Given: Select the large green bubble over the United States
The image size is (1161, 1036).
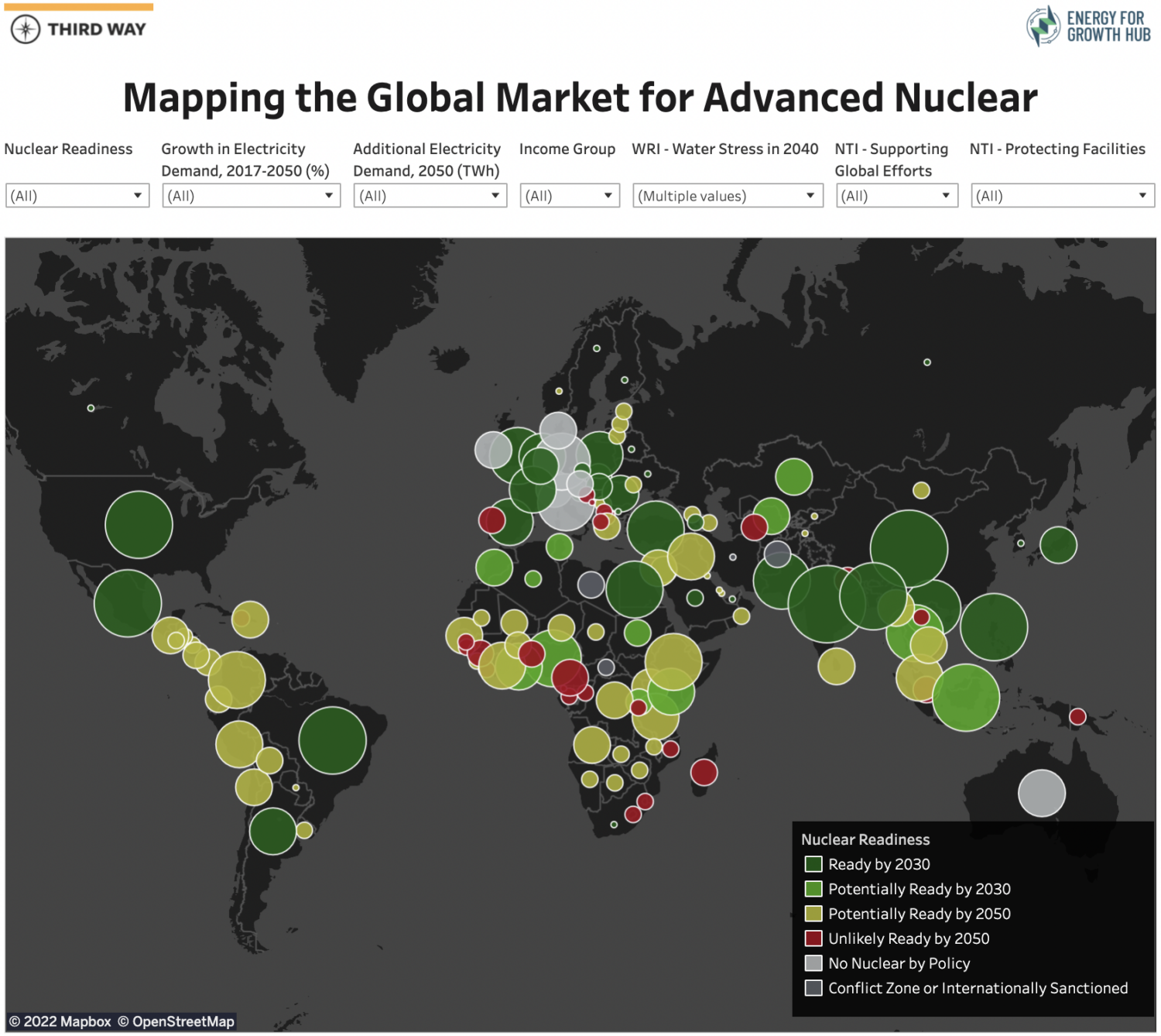Looking at the screenshot, I should (139, 523).
